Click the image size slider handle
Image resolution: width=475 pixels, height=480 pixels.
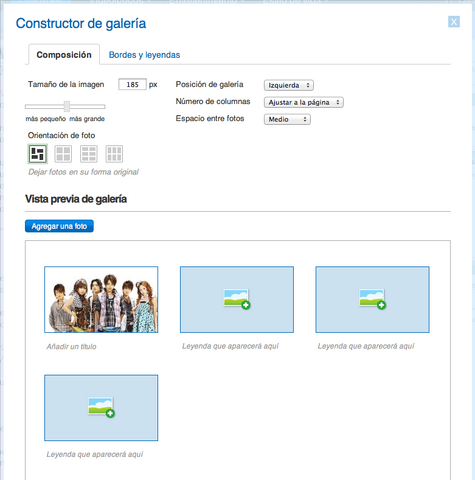67,106
